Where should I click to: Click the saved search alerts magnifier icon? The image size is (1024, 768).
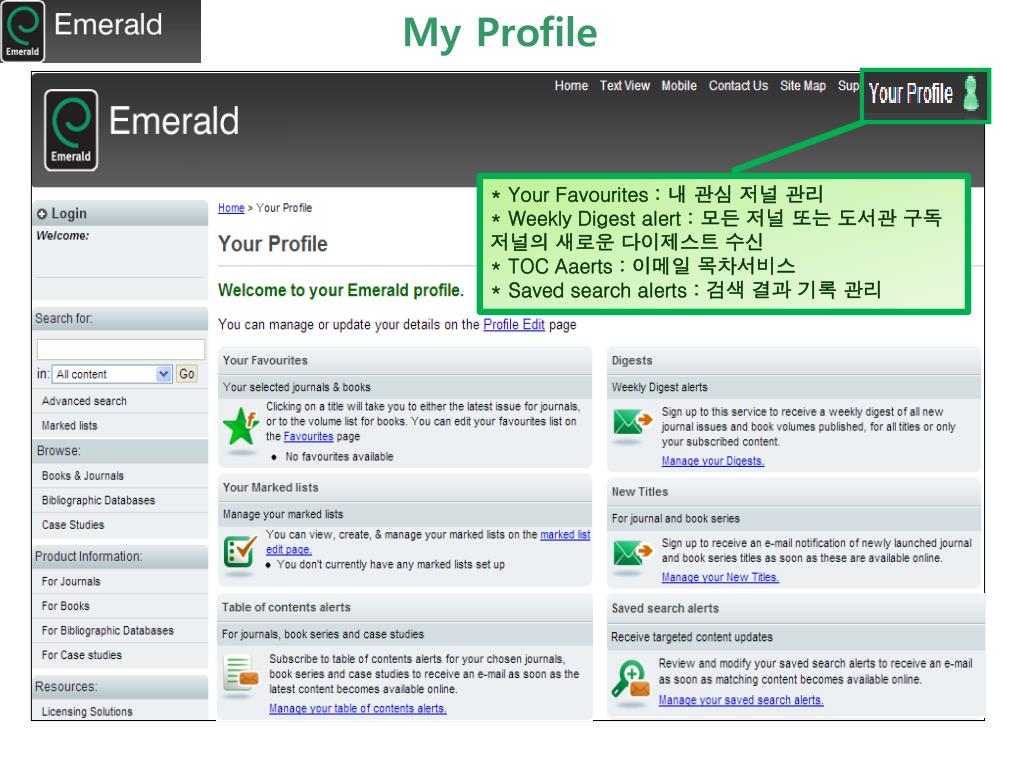tap(630, 679)
